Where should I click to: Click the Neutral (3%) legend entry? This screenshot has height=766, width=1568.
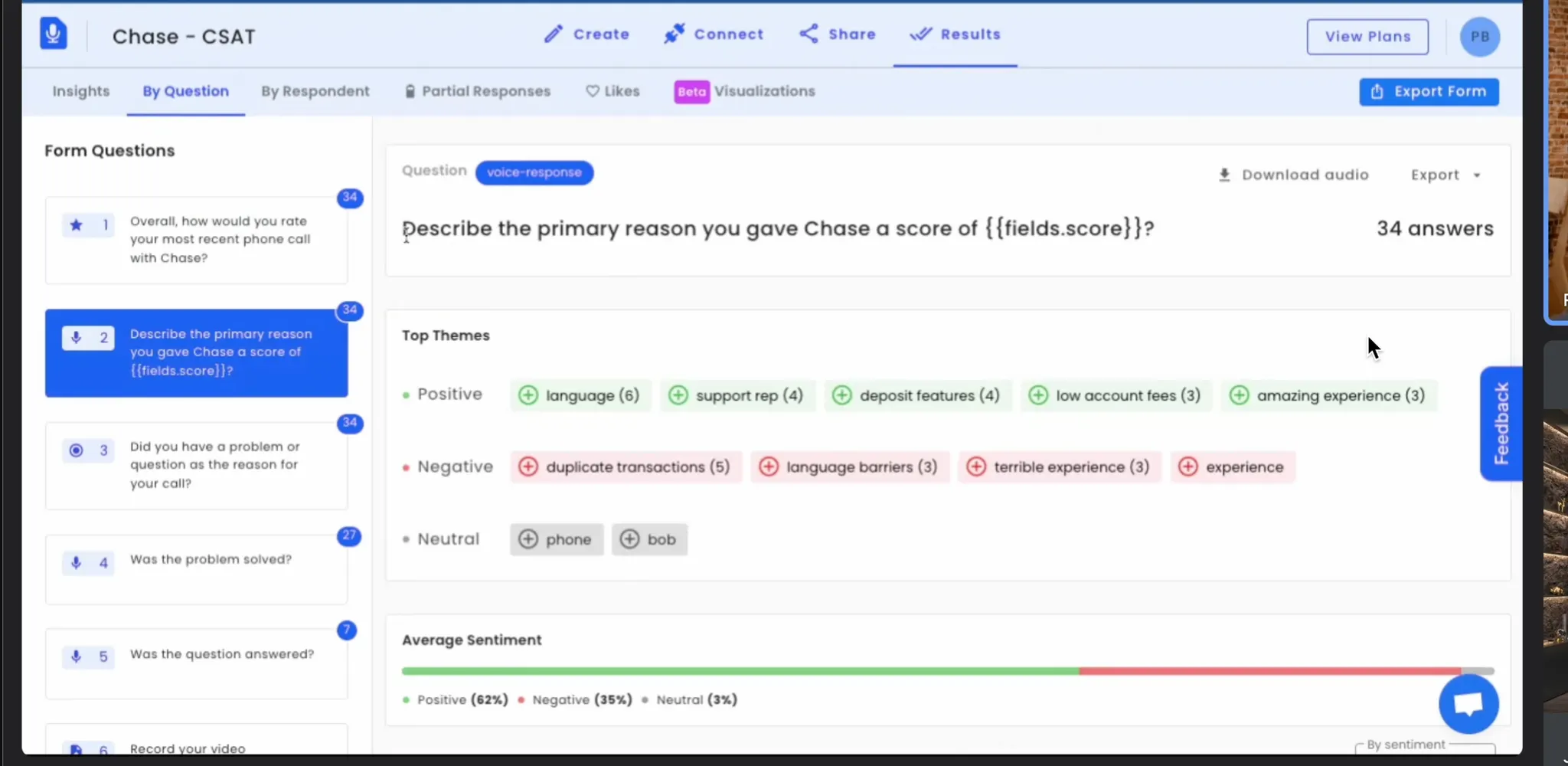click(x=690, y=699)
